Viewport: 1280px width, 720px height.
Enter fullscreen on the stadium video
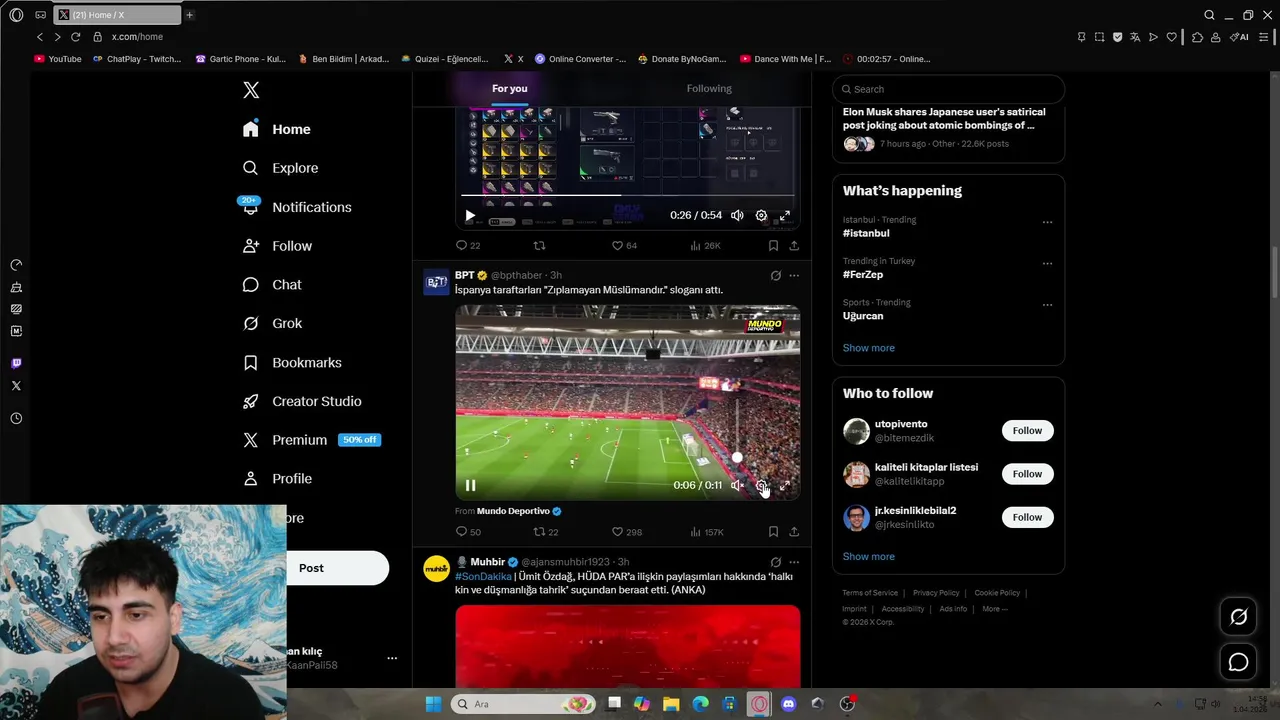785,486
